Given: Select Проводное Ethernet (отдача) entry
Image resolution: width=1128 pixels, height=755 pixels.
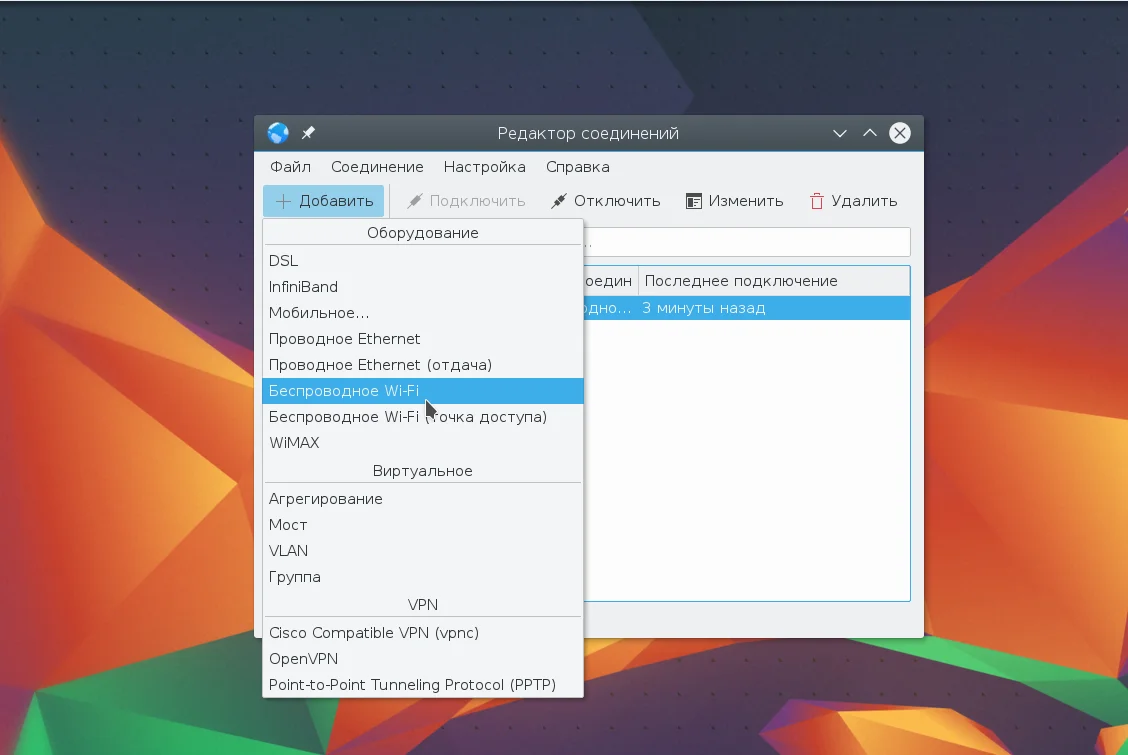Looking at the screenshot, I should click(423, 365).
